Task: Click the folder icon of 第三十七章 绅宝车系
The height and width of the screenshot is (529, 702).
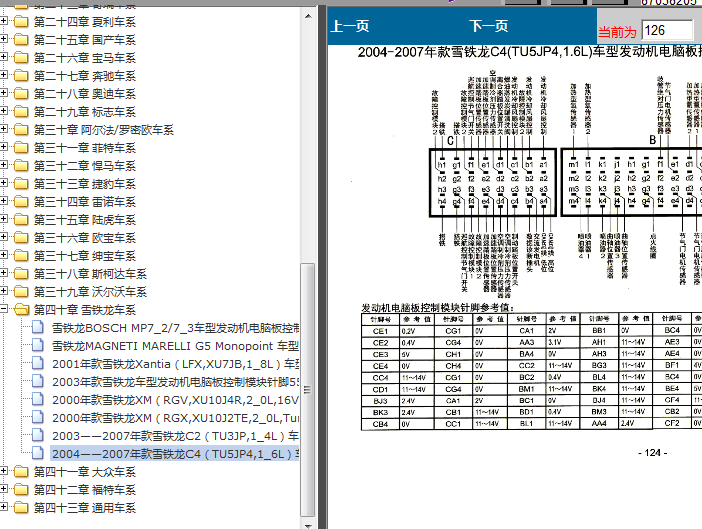Action: 21,255
